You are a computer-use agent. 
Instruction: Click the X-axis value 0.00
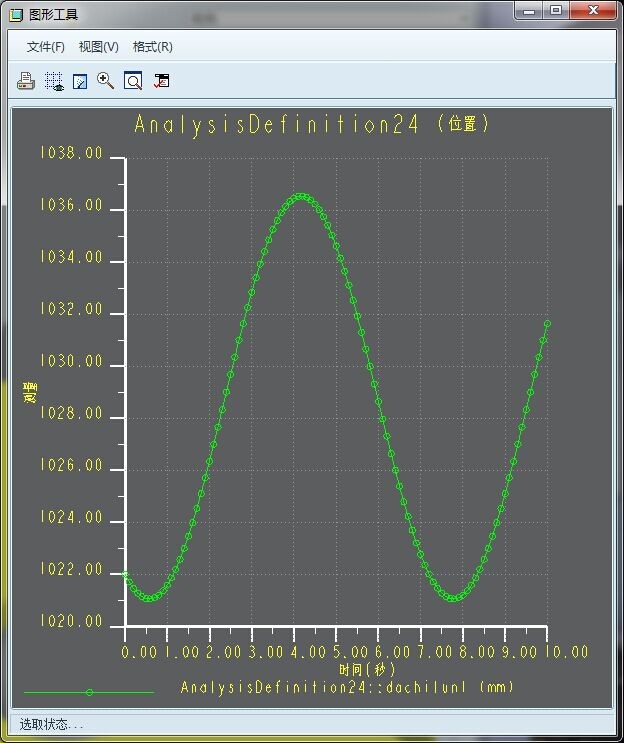139,652
